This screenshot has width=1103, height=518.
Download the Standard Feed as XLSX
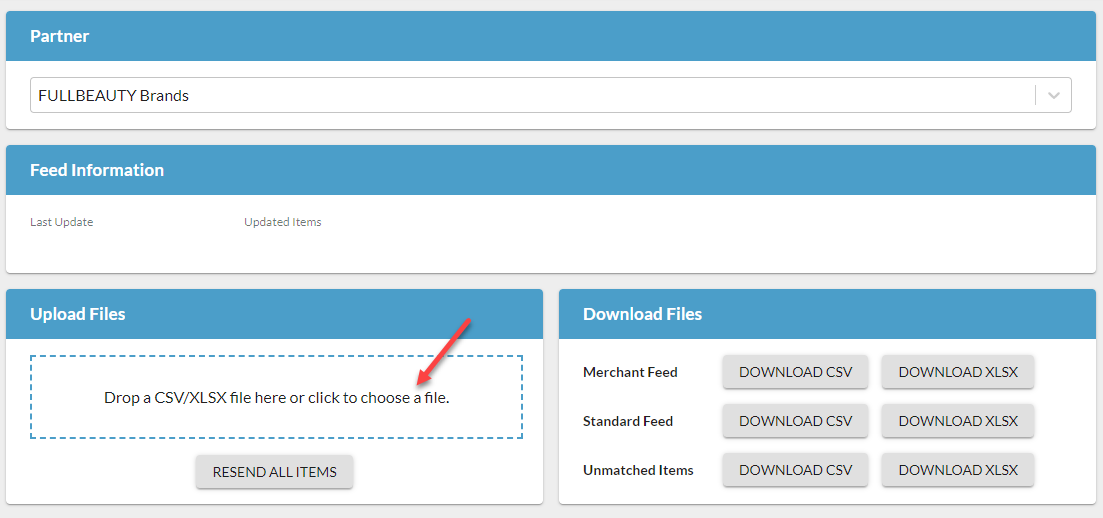pyautogui.click(x=957, y=421)
